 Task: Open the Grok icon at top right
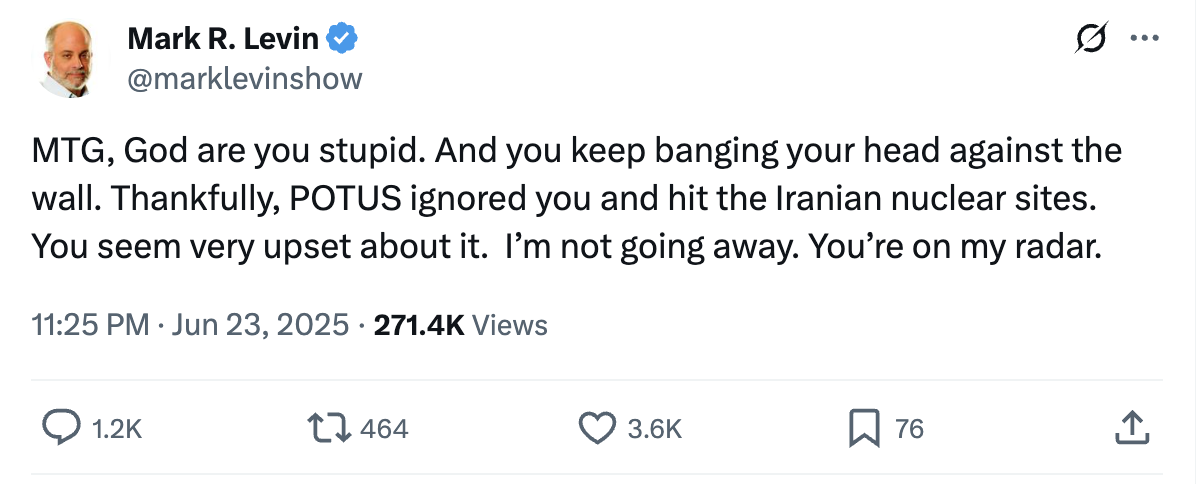coord(1092,39)
